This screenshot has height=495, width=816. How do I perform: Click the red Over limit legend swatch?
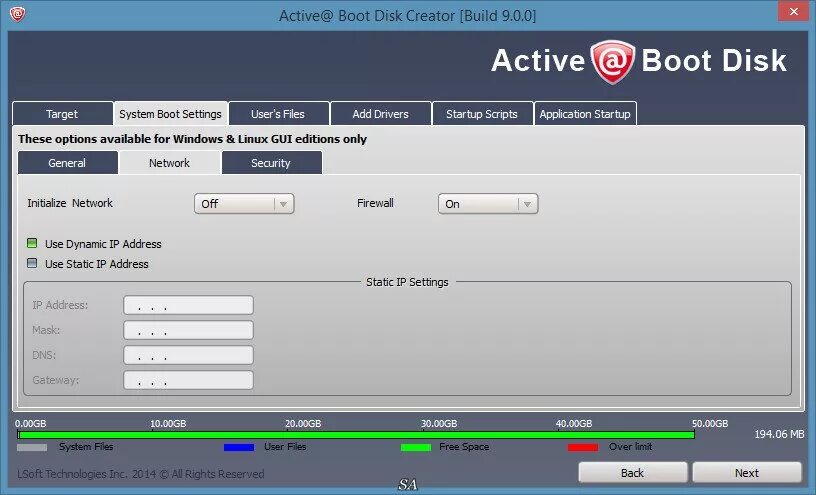click(583, 447)
